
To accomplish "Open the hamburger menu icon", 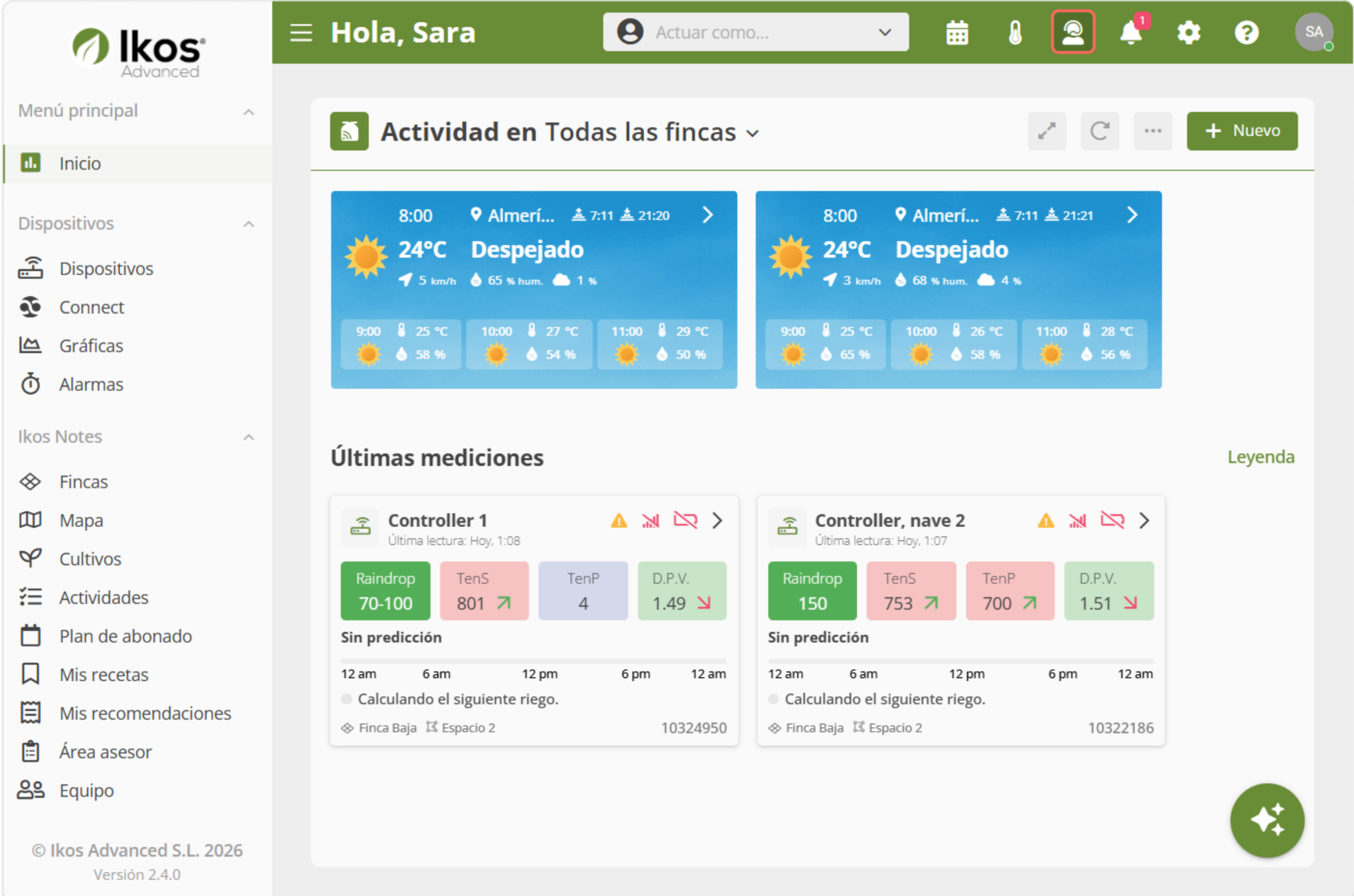I will (x=301, y=33).
